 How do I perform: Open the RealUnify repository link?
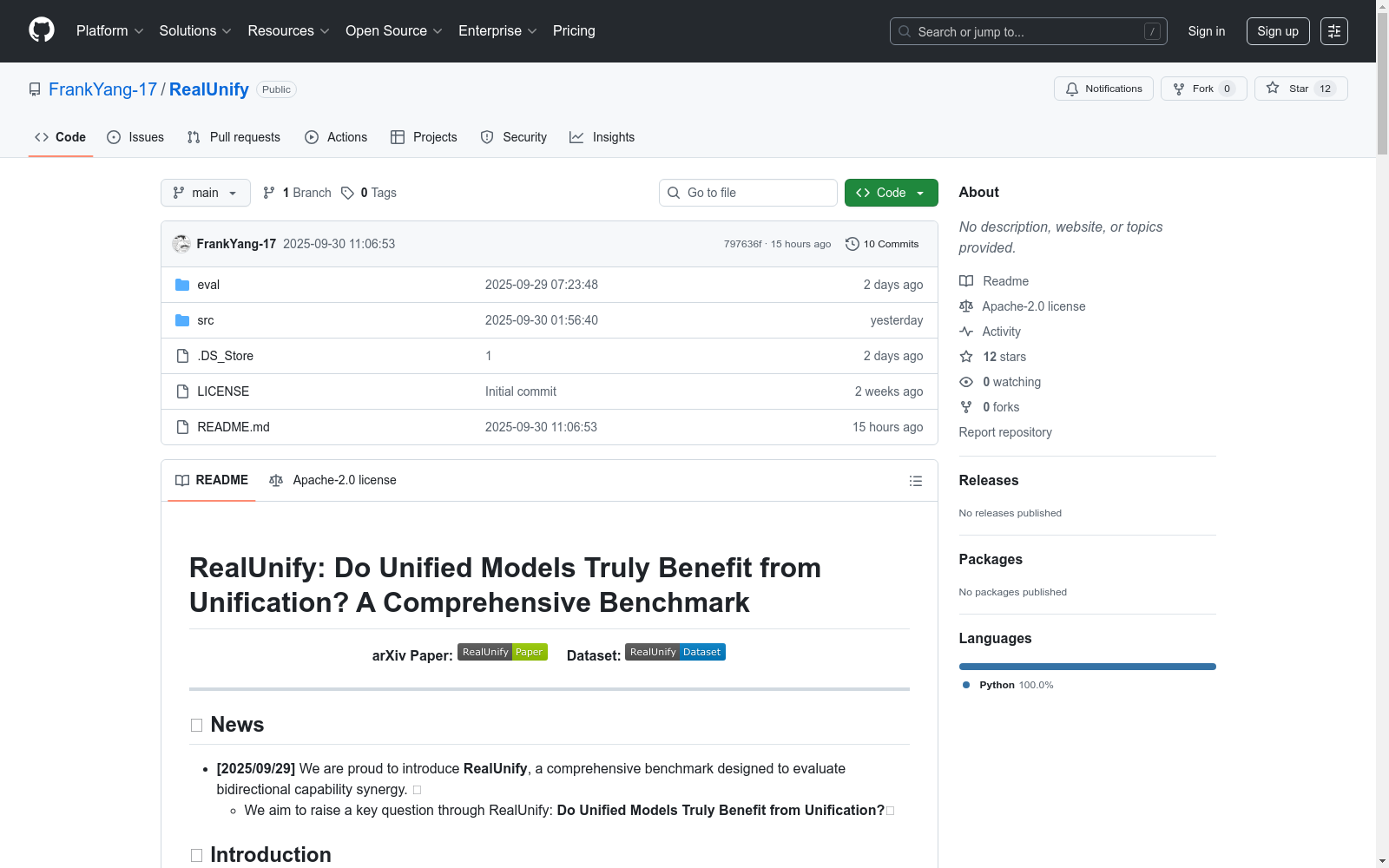[x=209, y=89]
